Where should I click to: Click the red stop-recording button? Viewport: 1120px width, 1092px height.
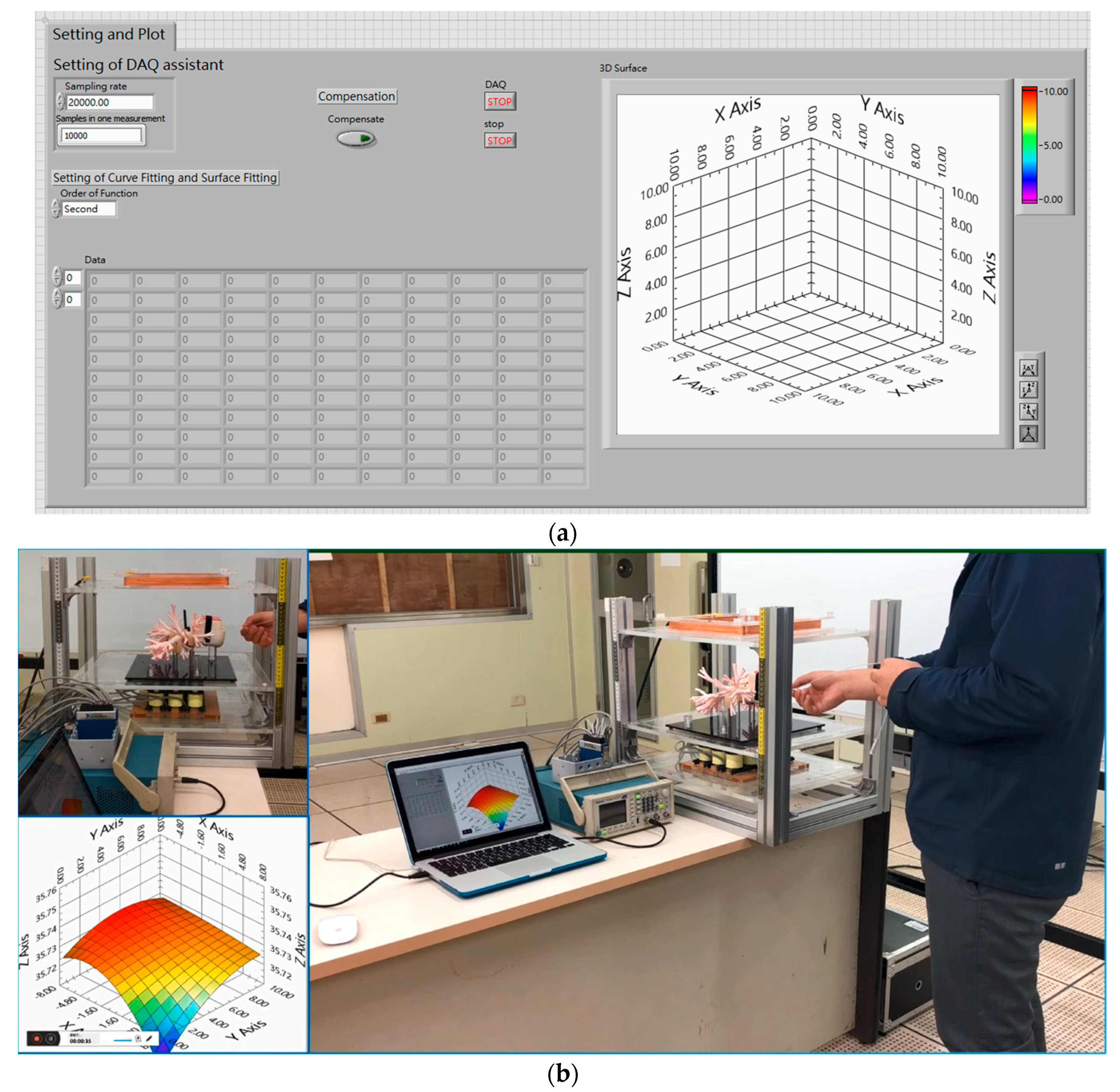coord(37,1038)
